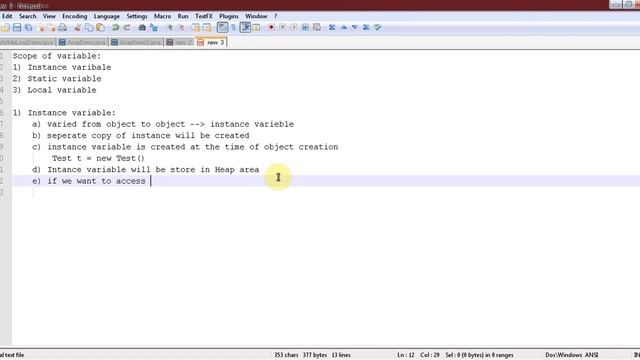The width and height of the screenshot is (640, 360).
Task: Click the Save Recorded Macro icon
Action: point(317,27)
